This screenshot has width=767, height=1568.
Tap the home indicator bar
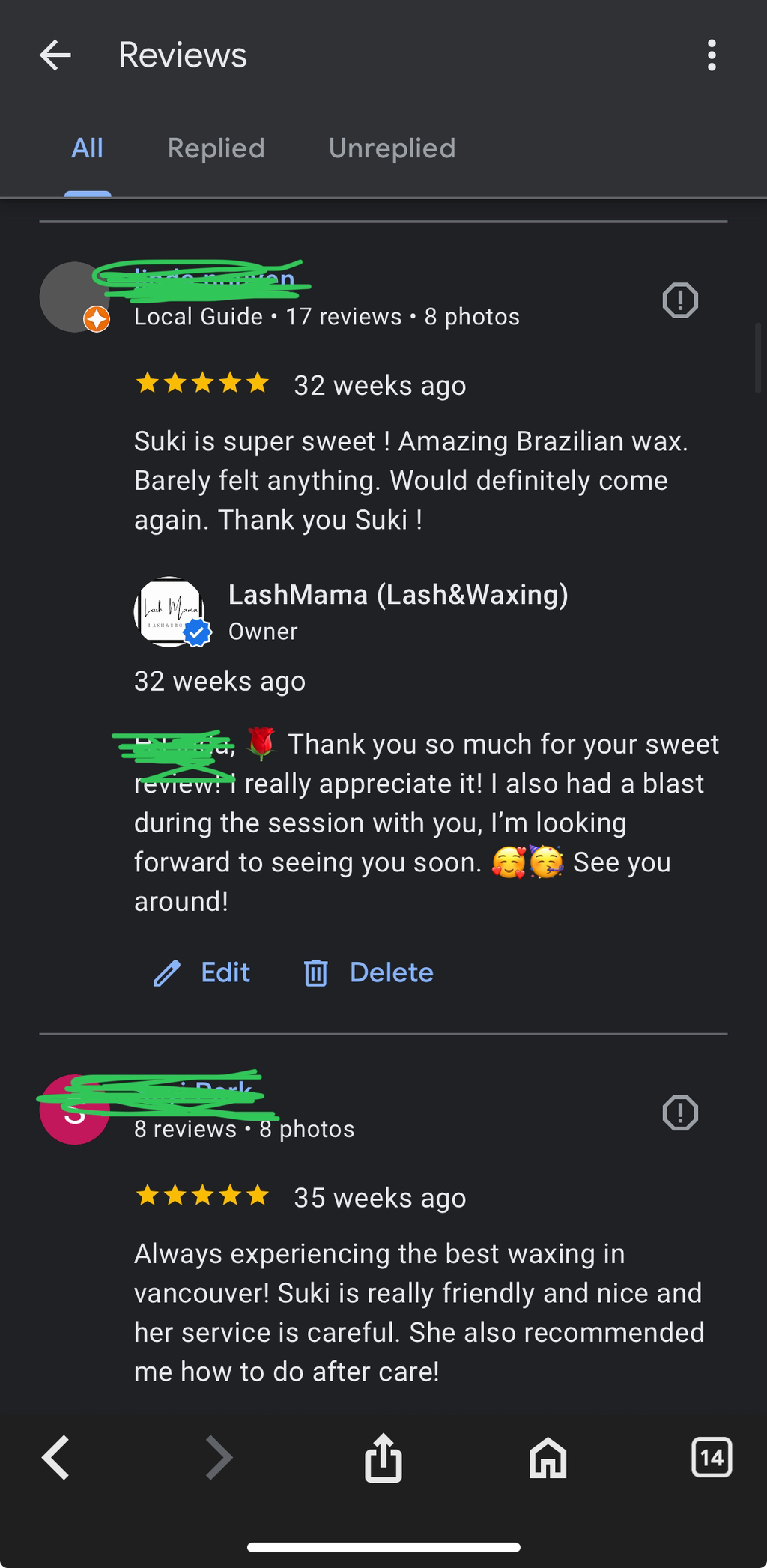383,1547
